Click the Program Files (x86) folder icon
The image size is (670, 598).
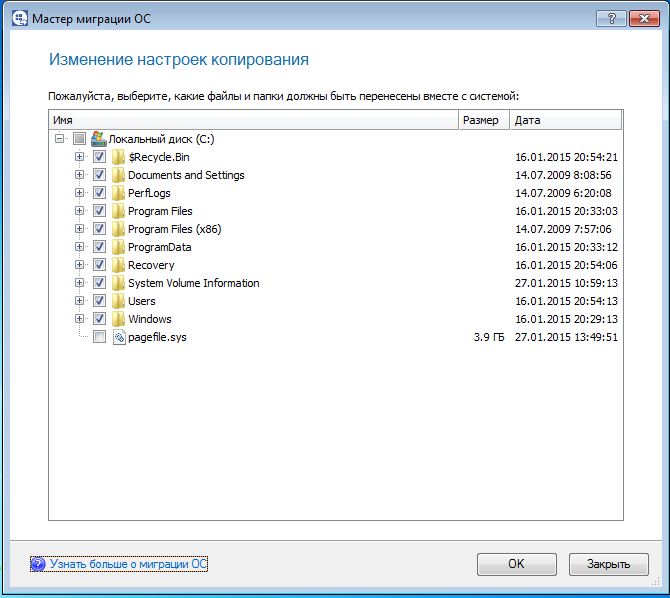coord(118,229)
